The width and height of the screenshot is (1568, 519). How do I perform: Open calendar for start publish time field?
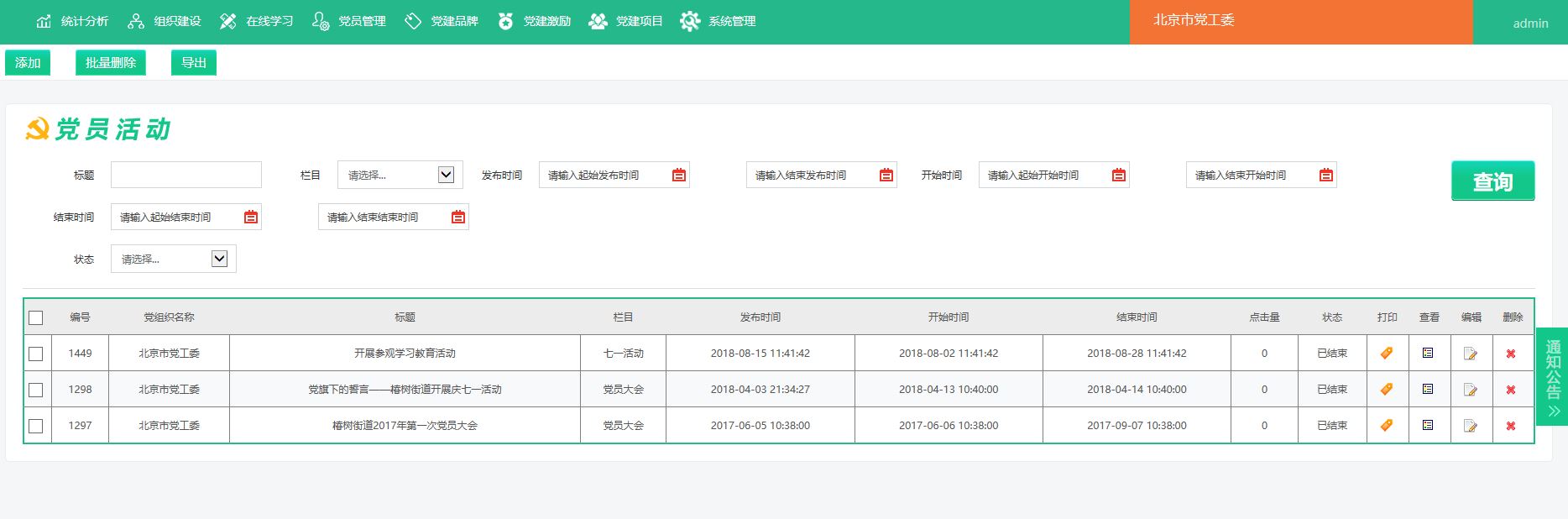(x=679, y=176)
